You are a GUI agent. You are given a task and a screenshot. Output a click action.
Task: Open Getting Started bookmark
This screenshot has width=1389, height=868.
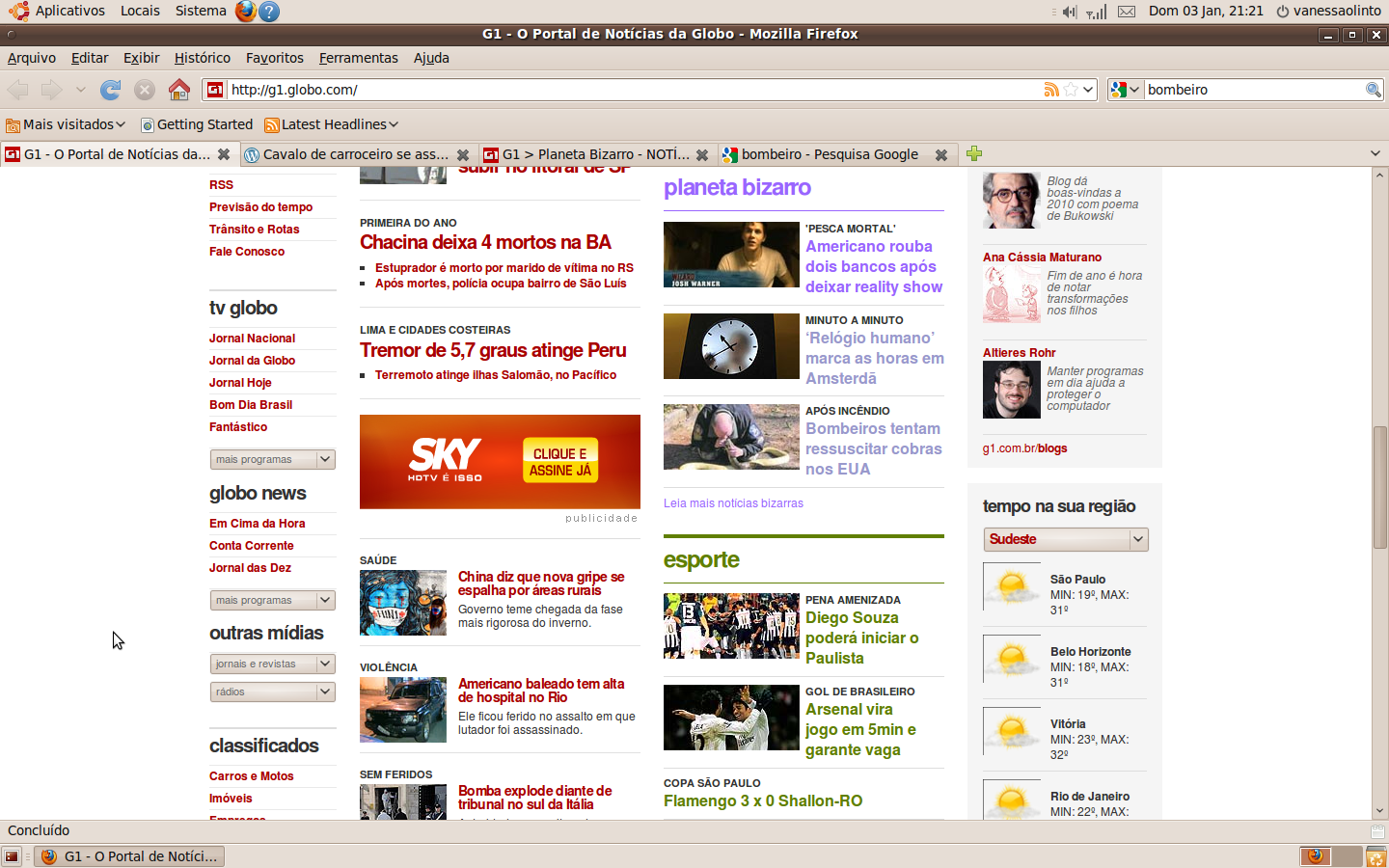(x=197, y=124)
